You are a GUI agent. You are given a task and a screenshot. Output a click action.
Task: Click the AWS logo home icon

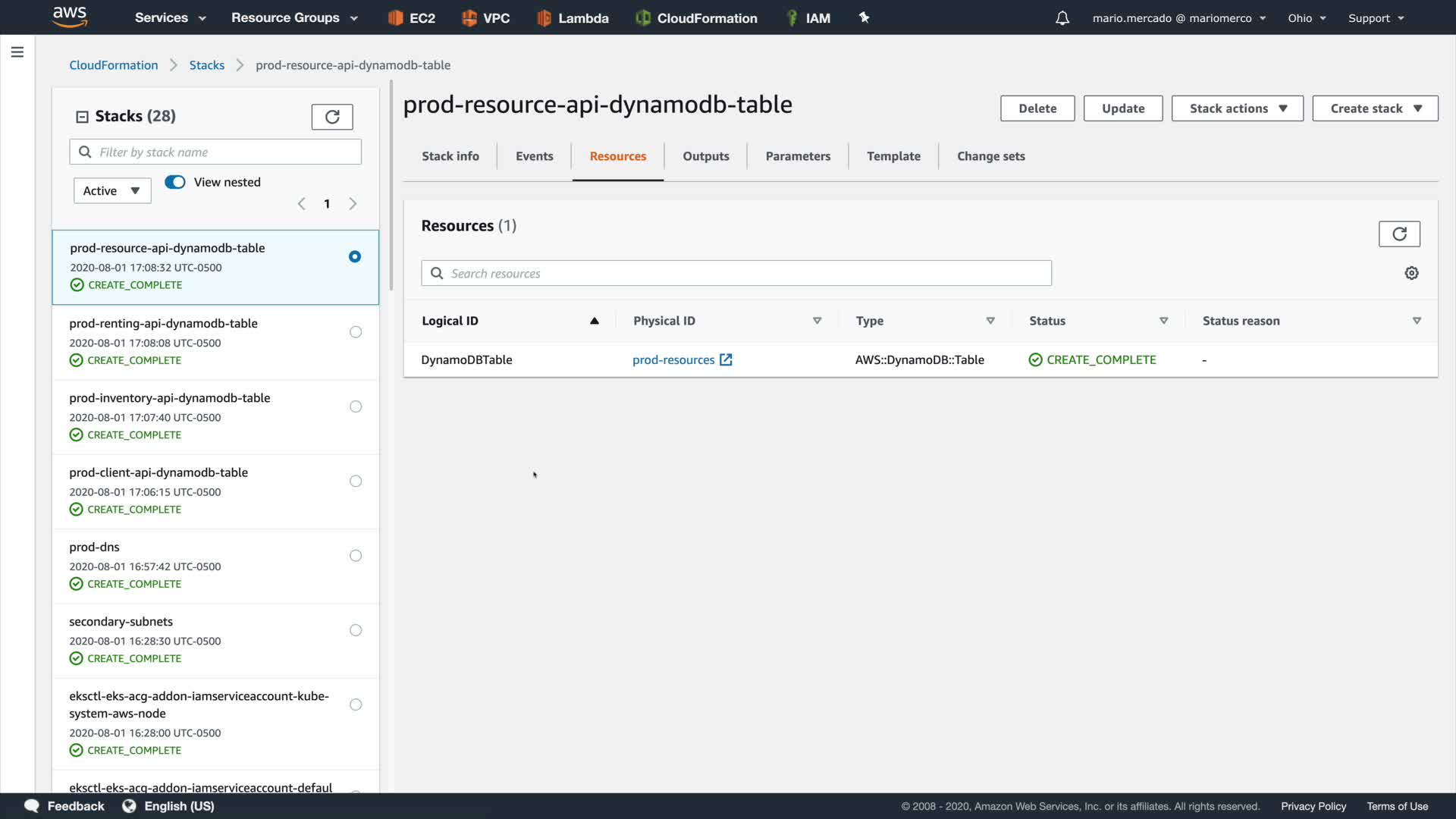(70, 17)
